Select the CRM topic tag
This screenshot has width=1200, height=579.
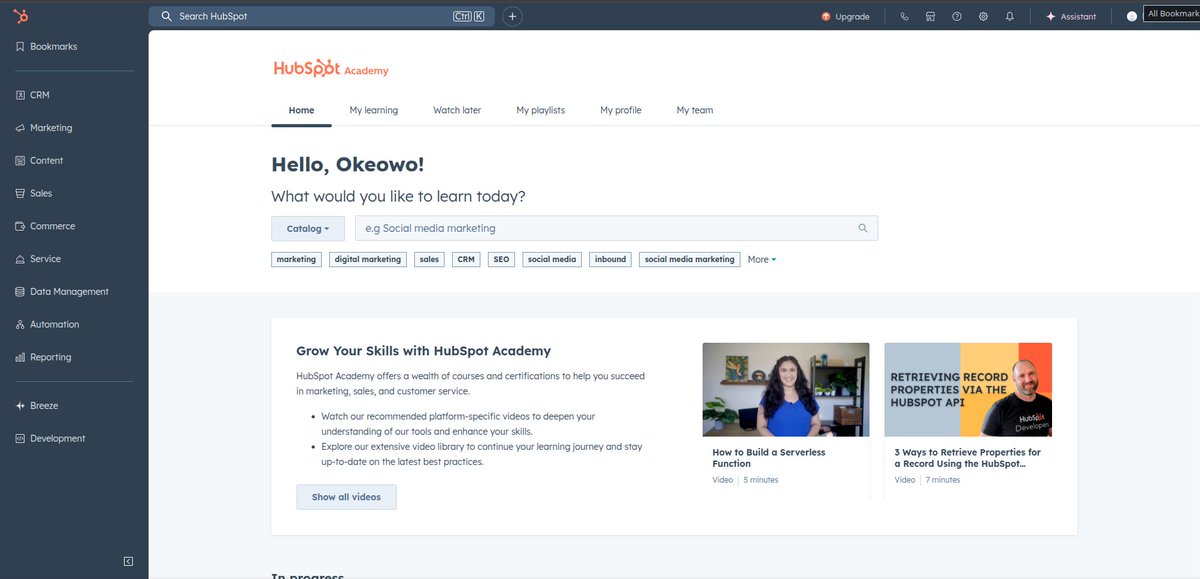click(x=466, y=259)
